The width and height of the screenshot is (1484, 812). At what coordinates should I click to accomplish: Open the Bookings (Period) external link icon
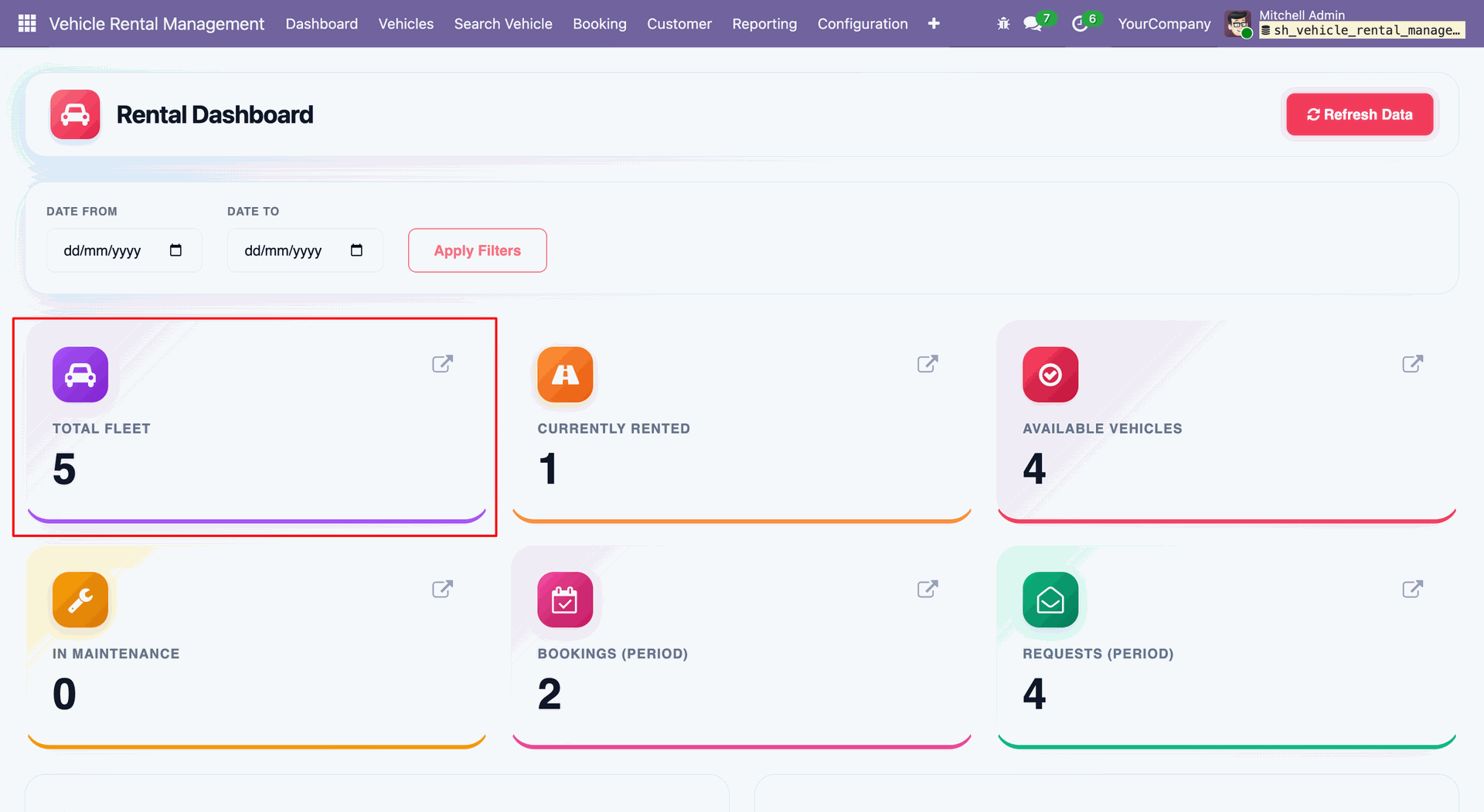pyautogui.click(x=927, y=589)
